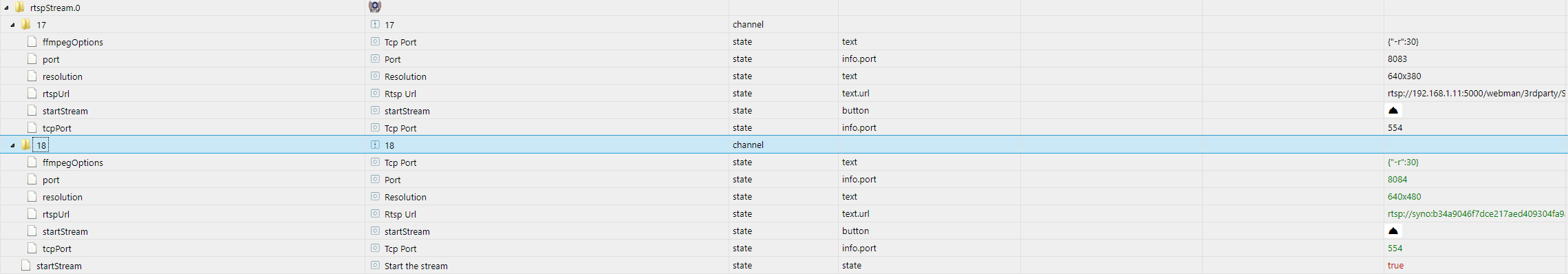
Task: Trigger the startStream button value under 18
Action: 1393,231
